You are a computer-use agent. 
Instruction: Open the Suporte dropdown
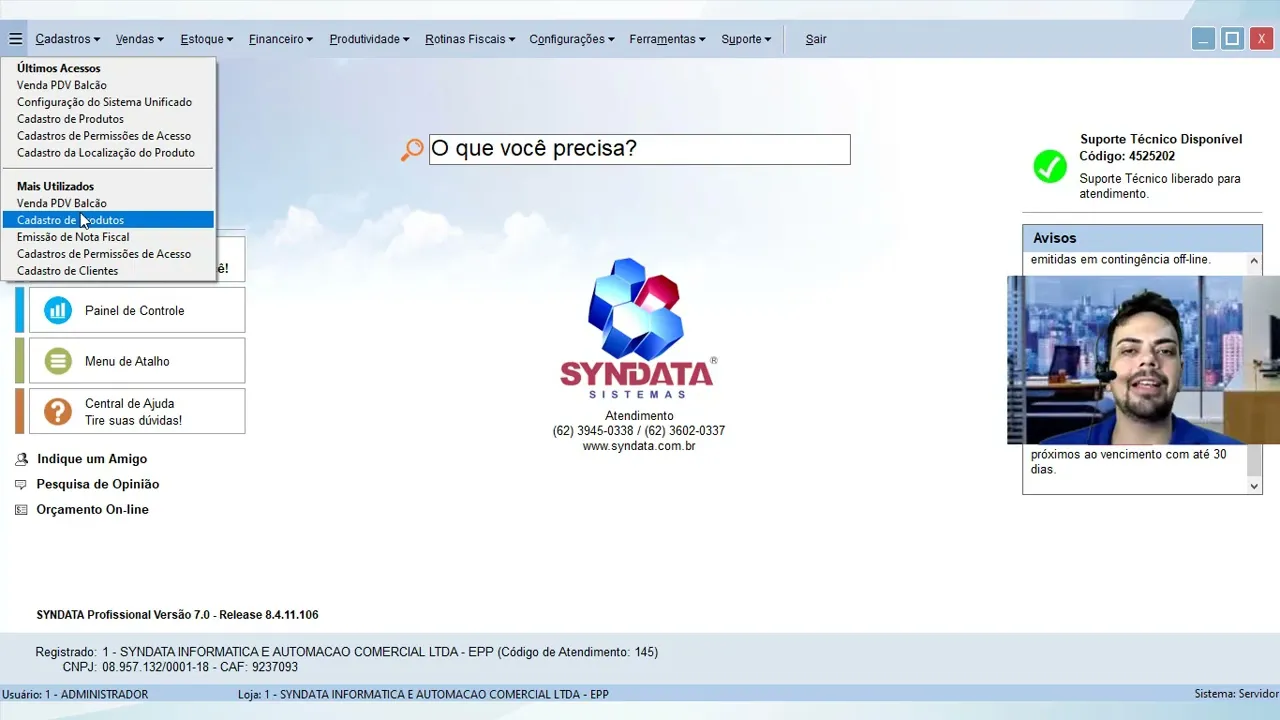746,39
